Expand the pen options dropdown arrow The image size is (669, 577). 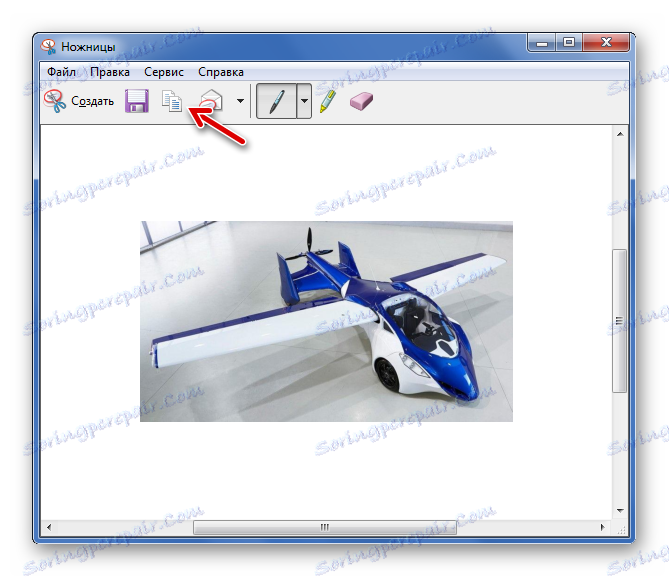[x=304, y=101]
